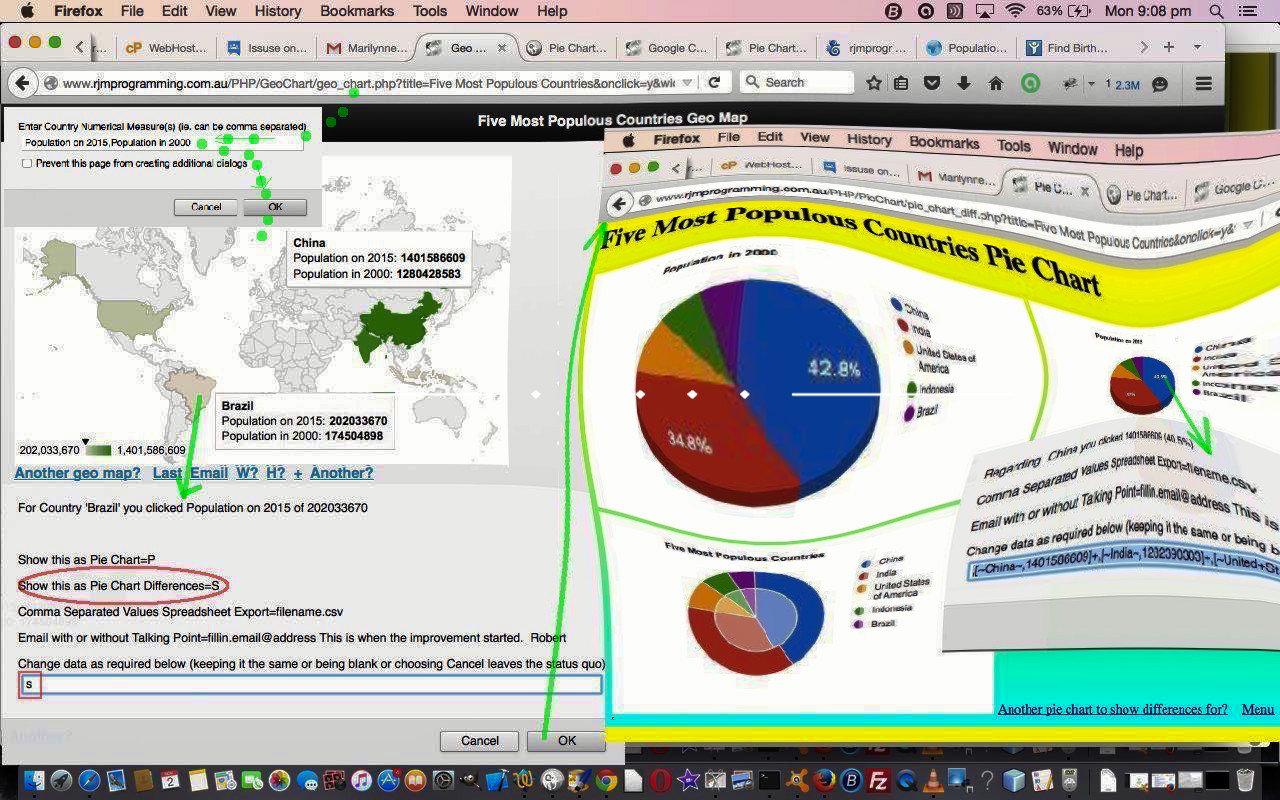Focus the change-data prompt input field
This screenshot has width=1280, height=800.
310,684
